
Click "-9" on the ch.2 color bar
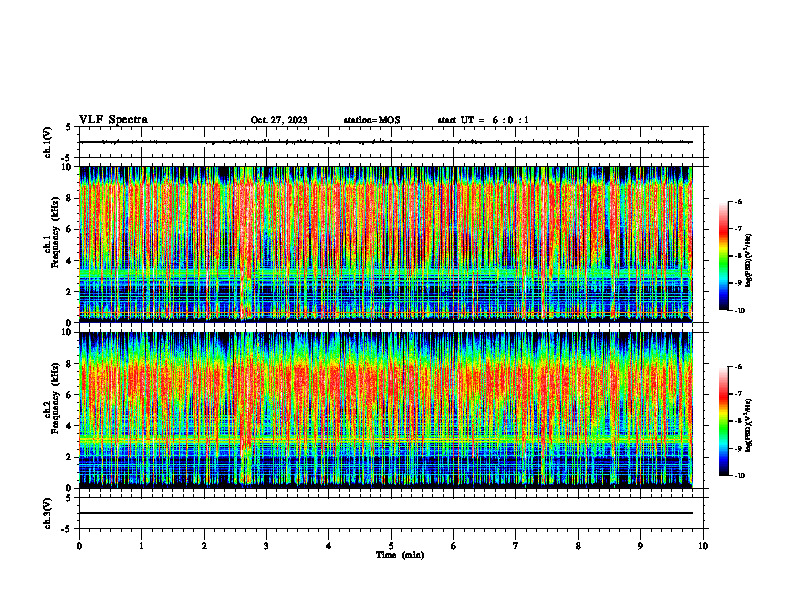(x=738, y=448)
